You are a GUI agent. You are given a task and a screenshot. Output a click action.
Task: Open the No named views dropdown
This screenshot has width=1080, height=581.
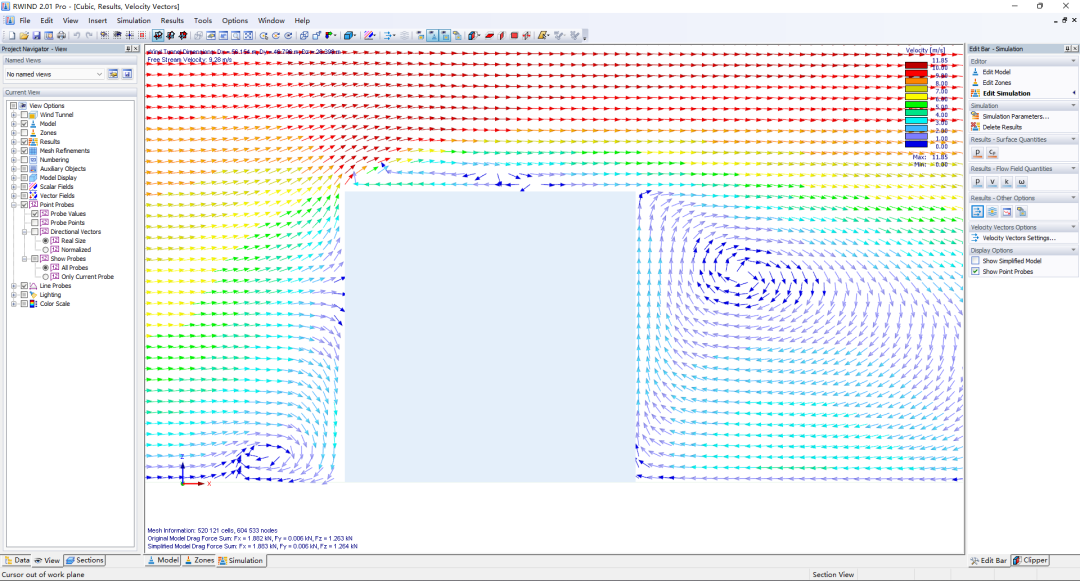click(x=54, y=74)
